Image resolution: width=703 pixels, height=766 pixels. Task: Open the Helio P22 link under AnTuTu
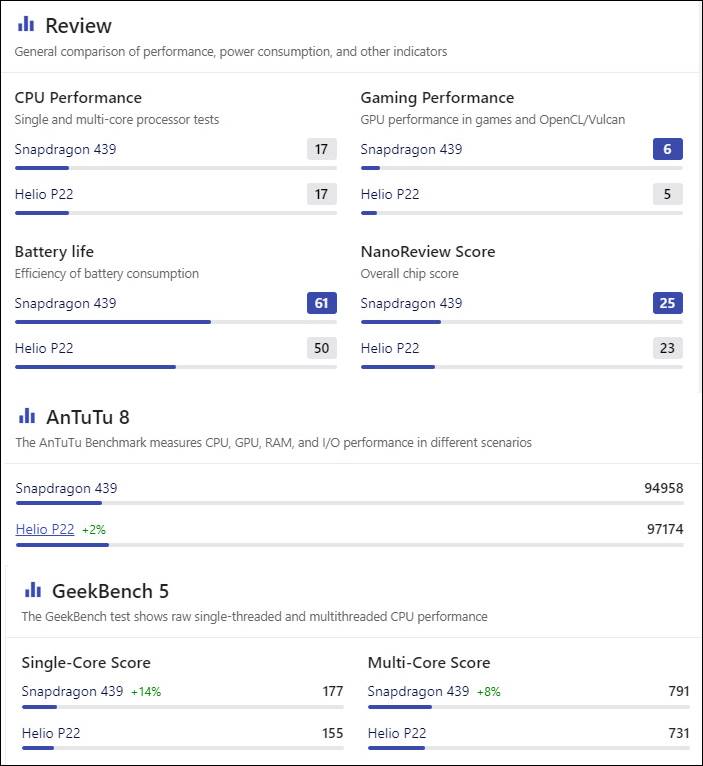tap(45, 529)
